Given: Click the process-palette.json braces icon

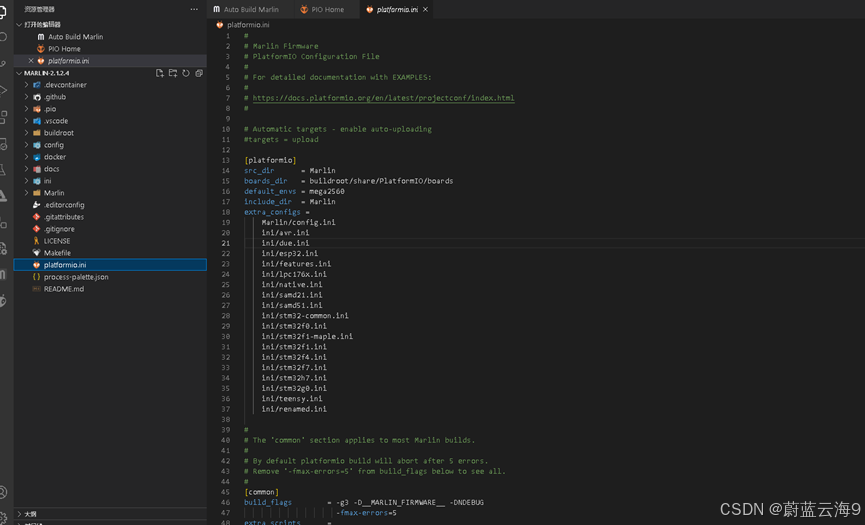Looking at the screenshot, I should 36,277.
